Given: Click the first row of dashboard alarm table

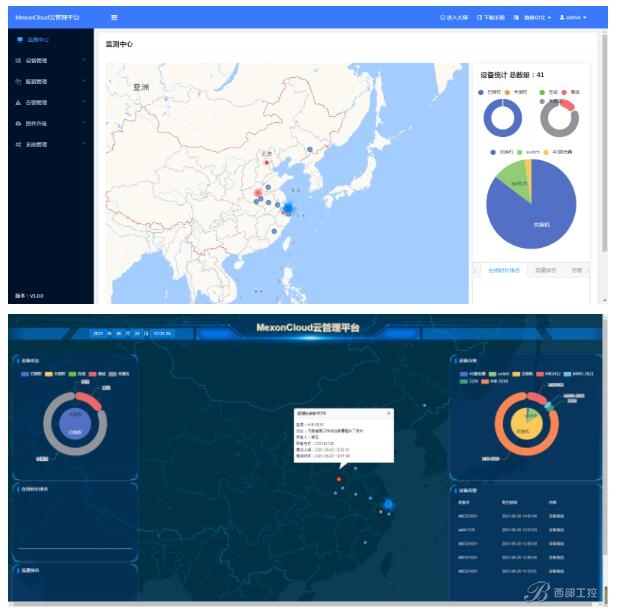Looking at the screenshot, I should (525, 516).
